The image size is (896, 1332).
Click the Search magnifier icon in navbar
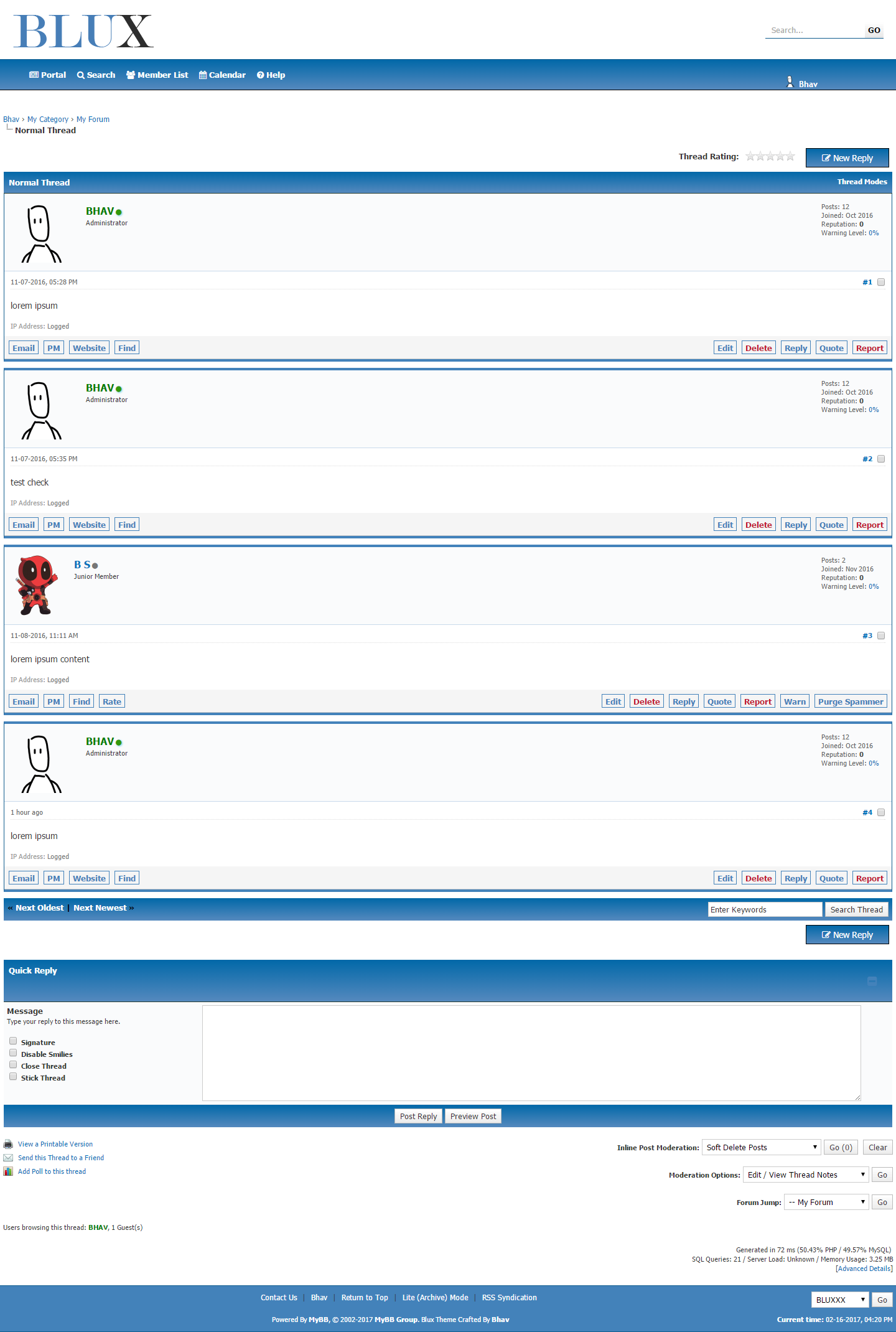point(81,75)
